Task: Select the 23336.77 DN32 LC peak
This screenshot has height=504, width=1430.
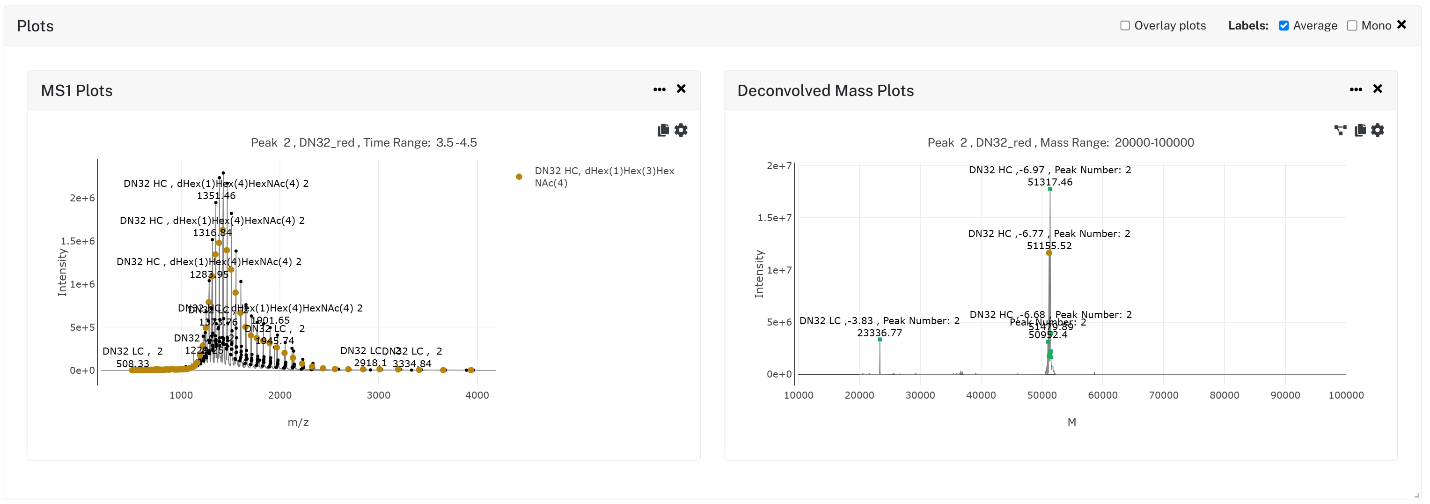Action: pos(880,340)
